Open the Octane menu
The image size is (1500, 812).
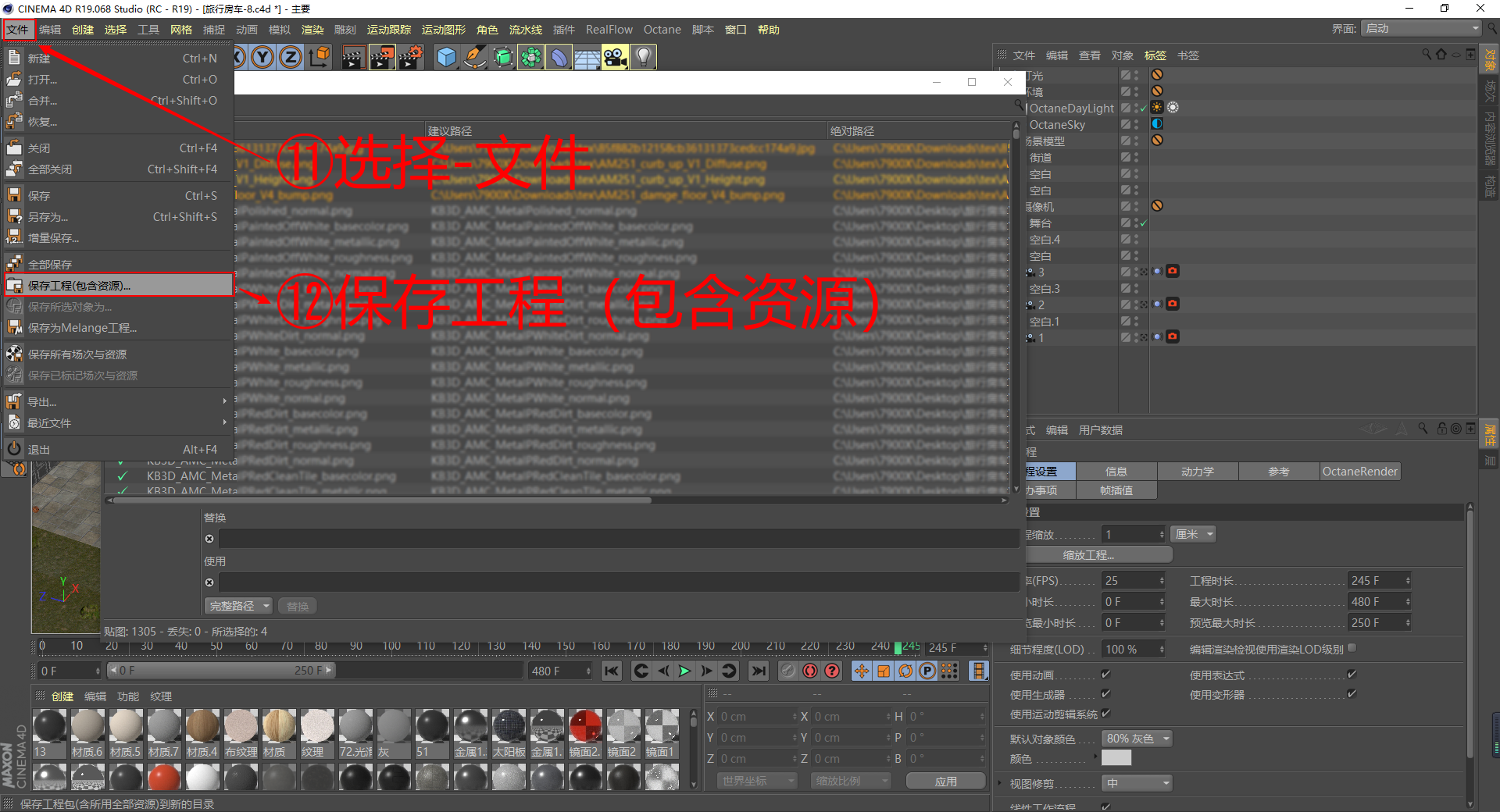pos(662,30)
